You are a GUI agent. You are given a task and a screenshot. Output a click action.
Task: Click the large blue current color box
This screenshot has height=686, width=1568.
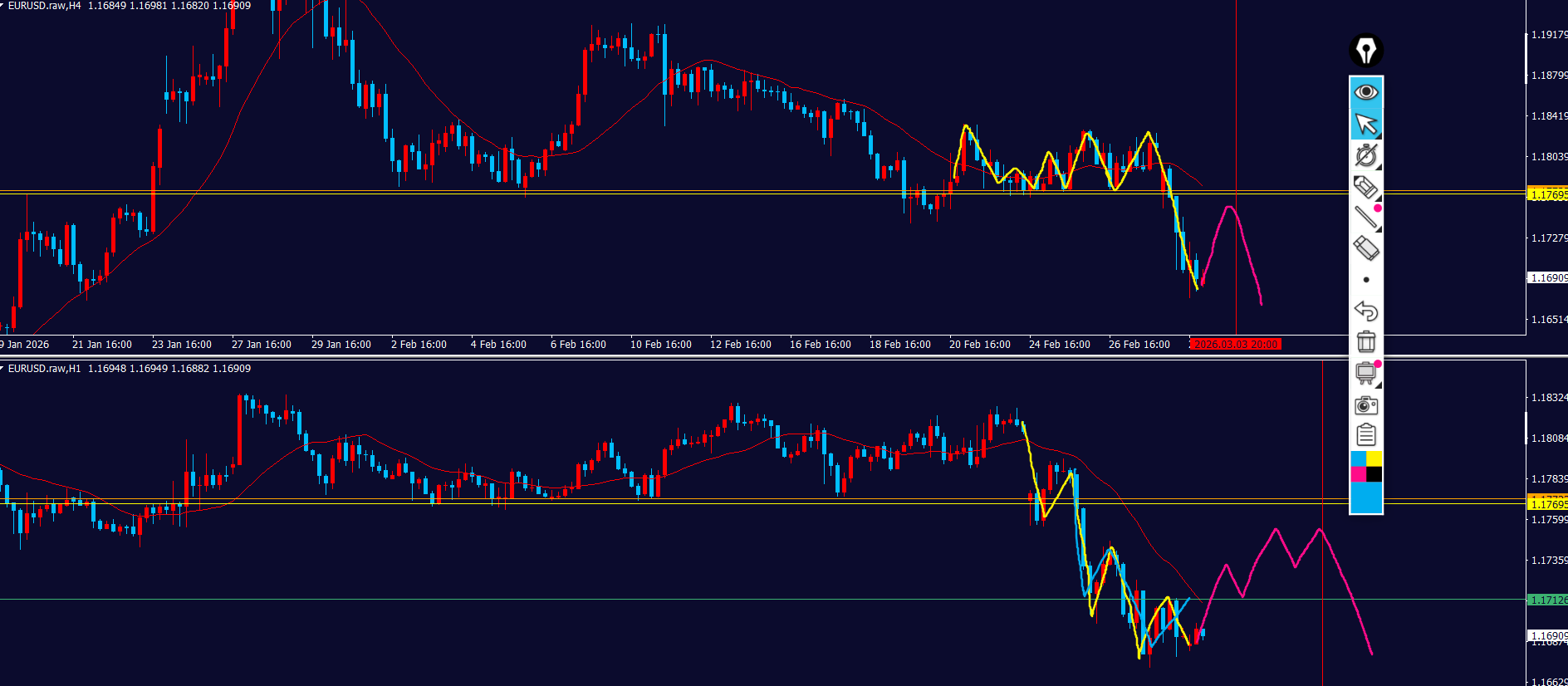tap(1366, 497)
